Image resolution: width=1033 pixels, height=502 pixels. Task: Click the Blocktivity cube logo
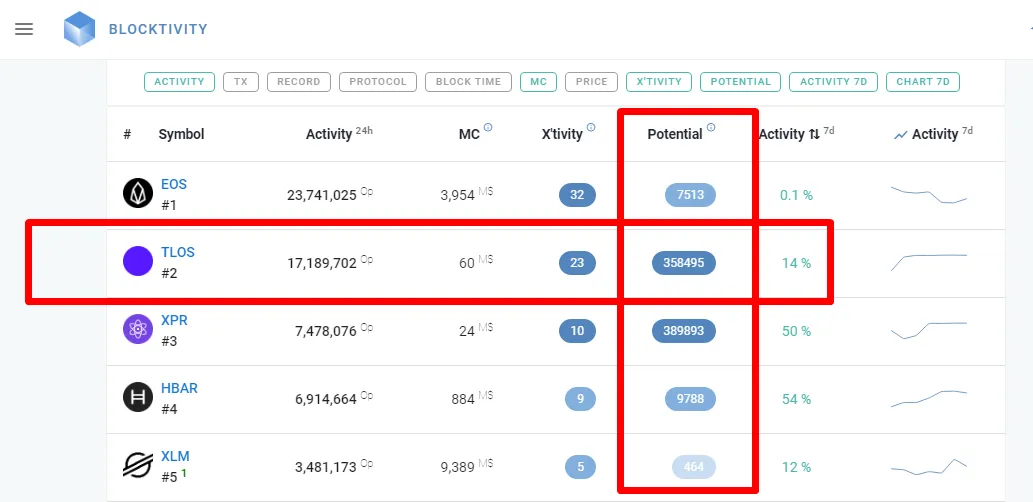80,29
